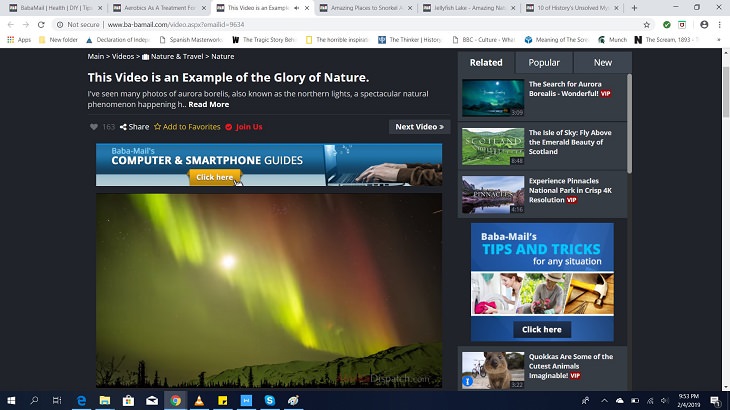
Task: Reload the current page
Action: (x=41, y=25)
